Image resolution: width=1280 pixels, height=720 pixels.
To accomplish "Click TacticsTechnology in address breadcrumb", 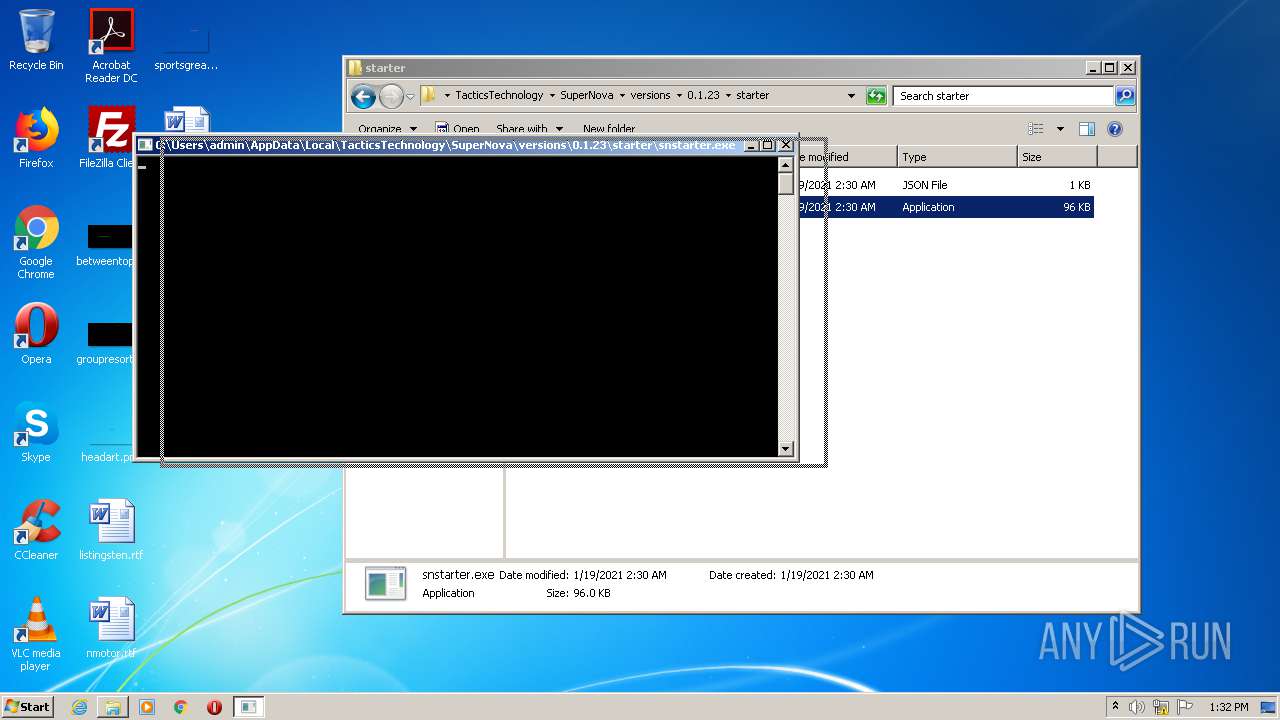I will click(x=499, y=96).
